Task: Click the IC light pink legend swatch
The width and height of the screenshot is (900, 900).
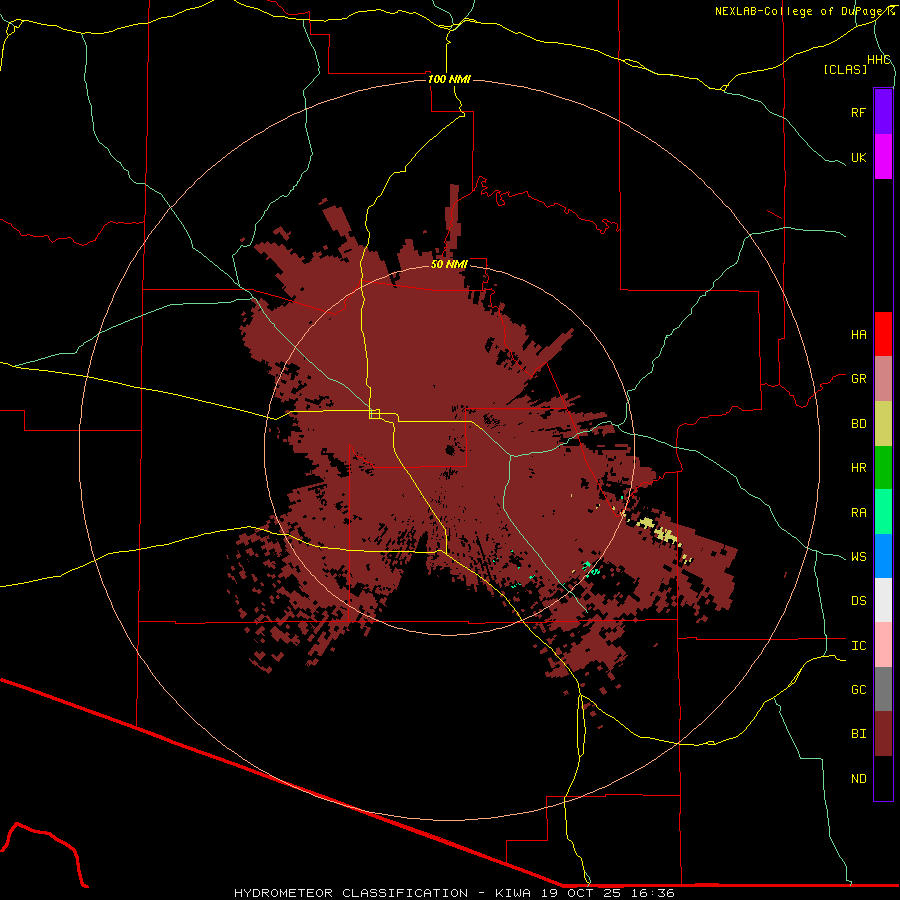Action: click(x=883, y=645)
